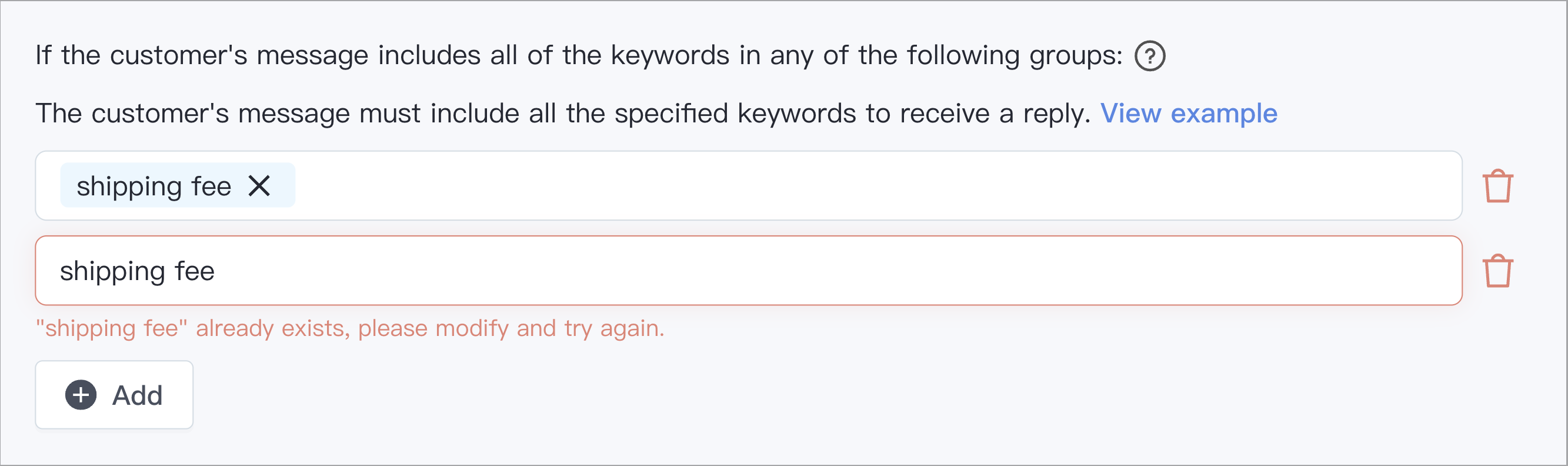The image size is (1568, 466).
Task: Click the "already exists" error message
Action: click(350, 328)
